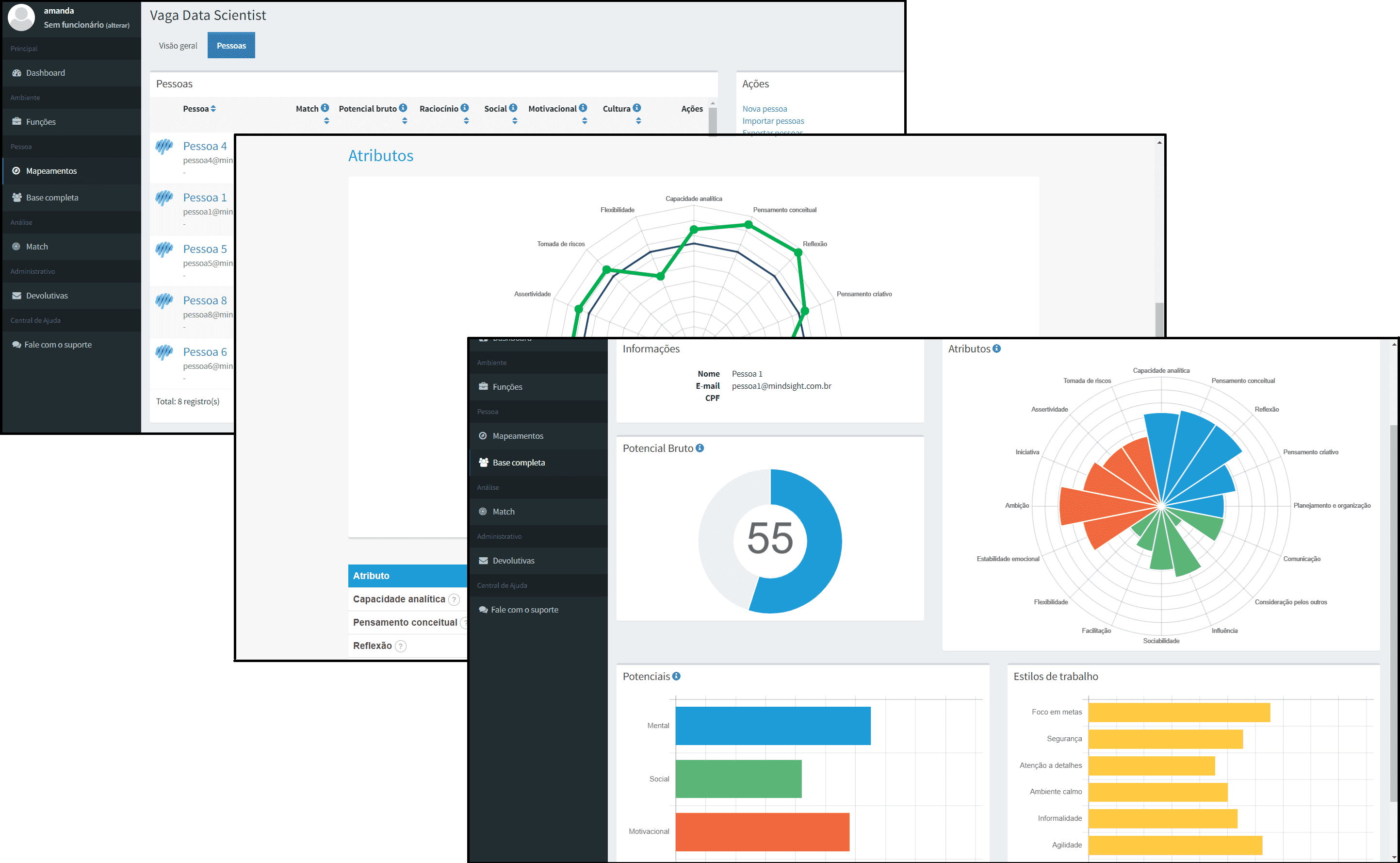Switch to the Visão geral tab
Screen dimensions: 1400x863
coord(178,45)
